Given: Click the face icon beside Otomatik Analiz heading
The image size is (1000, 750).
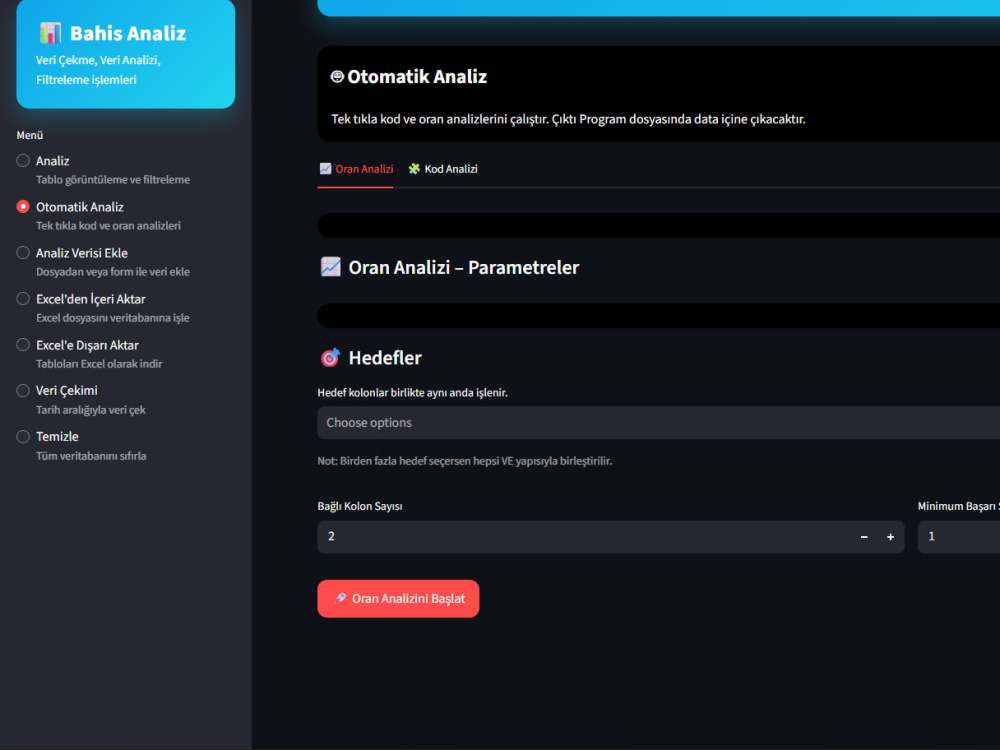Looking at the screenshot, I should tap(337, 77).
